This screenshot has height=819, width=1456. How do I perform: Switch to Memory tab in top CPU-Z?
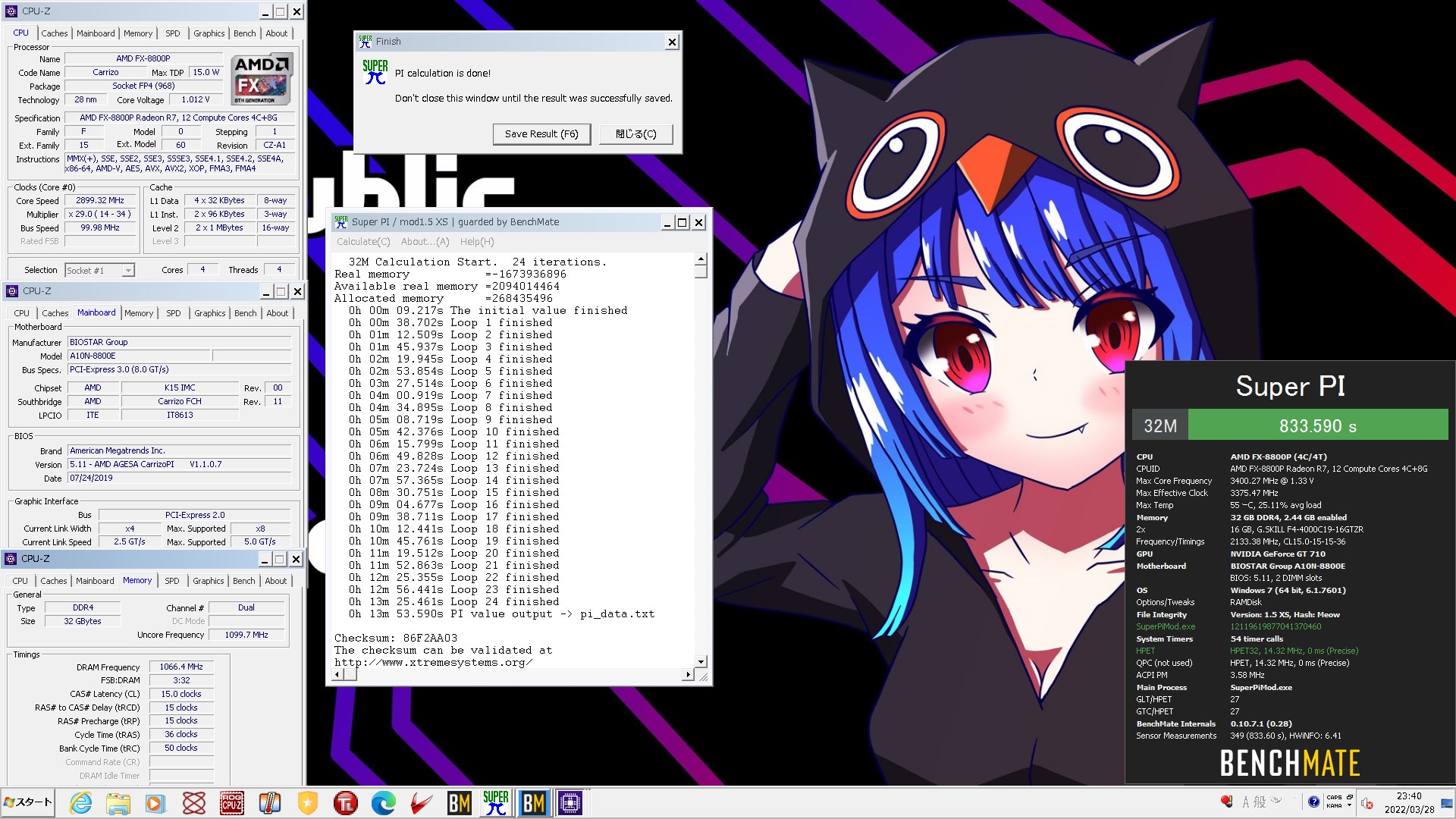tap(138, 33)
